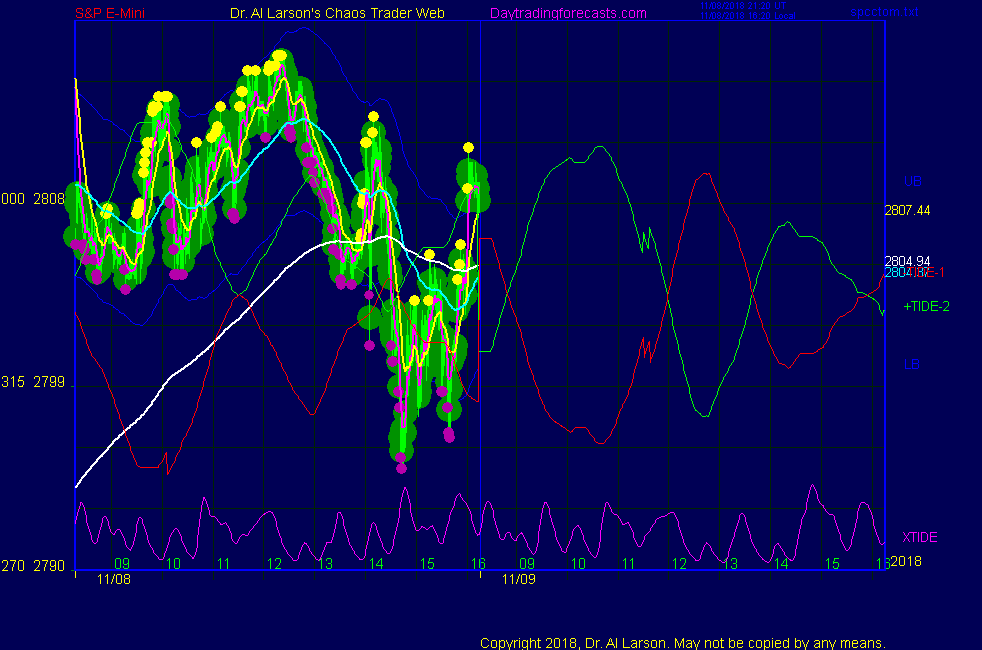Click the 11/09 date marker
The height and width of the screenshot is (650, 982).
tap(518, 578)
